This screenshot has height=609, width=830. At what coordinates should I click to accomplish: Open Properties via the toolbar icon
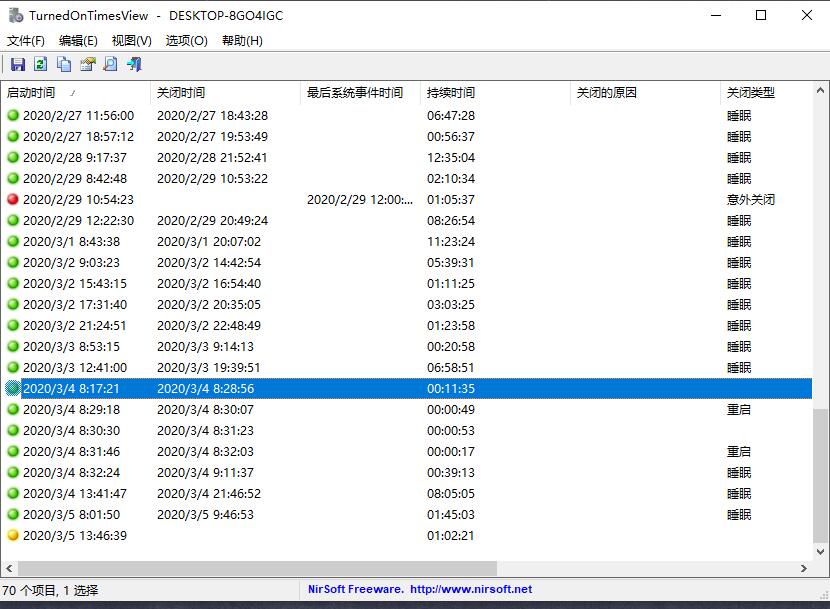[x=87, y=65]
